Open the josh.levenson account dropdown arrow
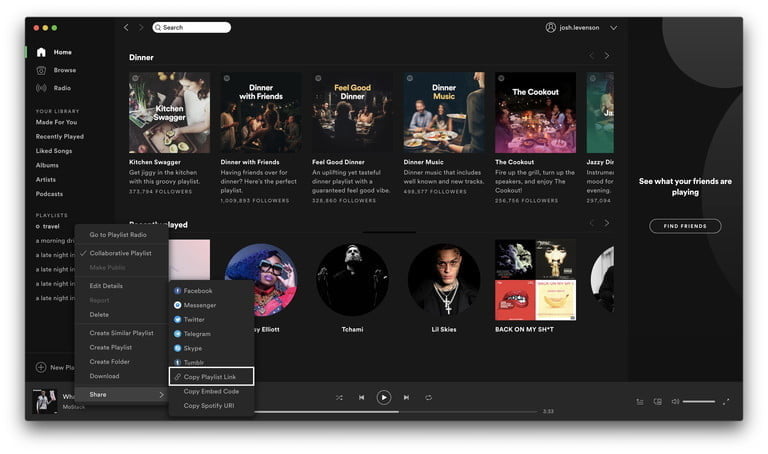The image size is (768, 454). (613, 28)
